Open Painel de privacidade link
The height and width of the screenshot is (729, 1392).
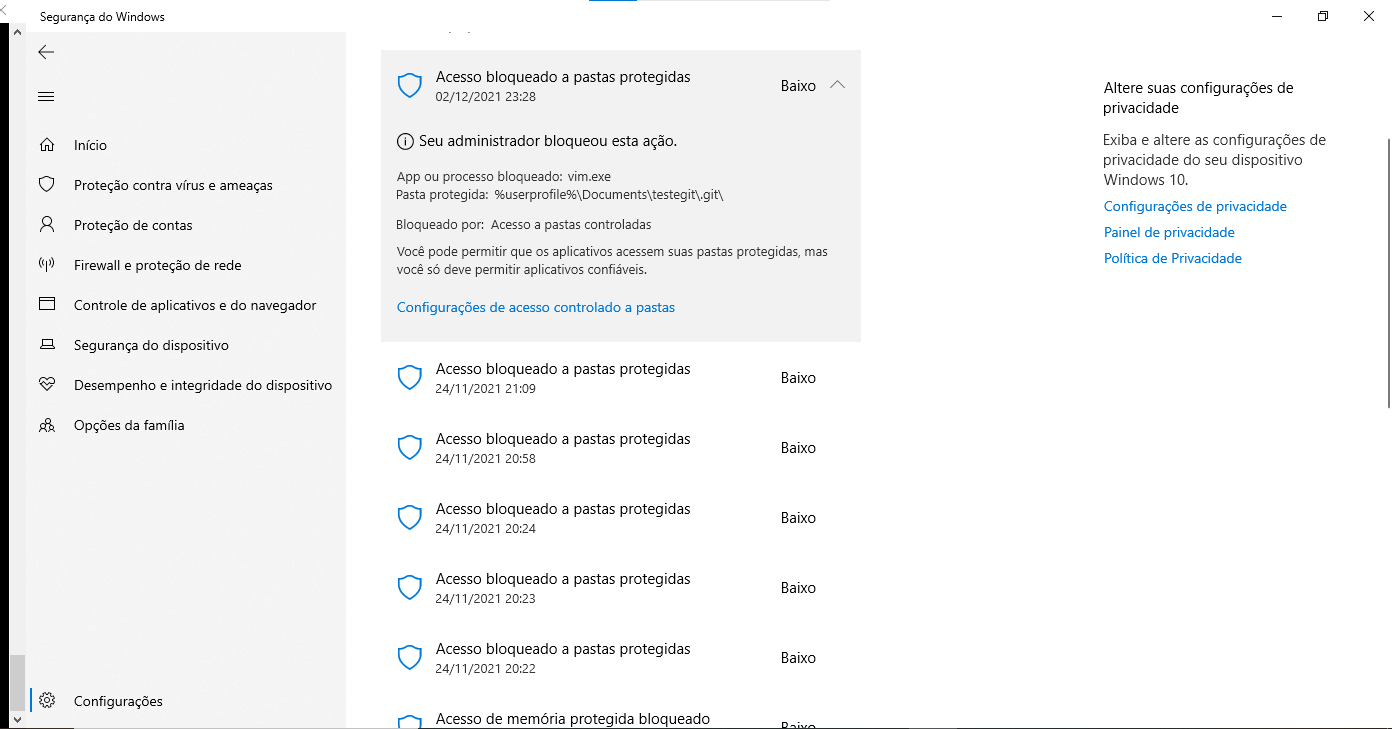[x=1169, y=232]
